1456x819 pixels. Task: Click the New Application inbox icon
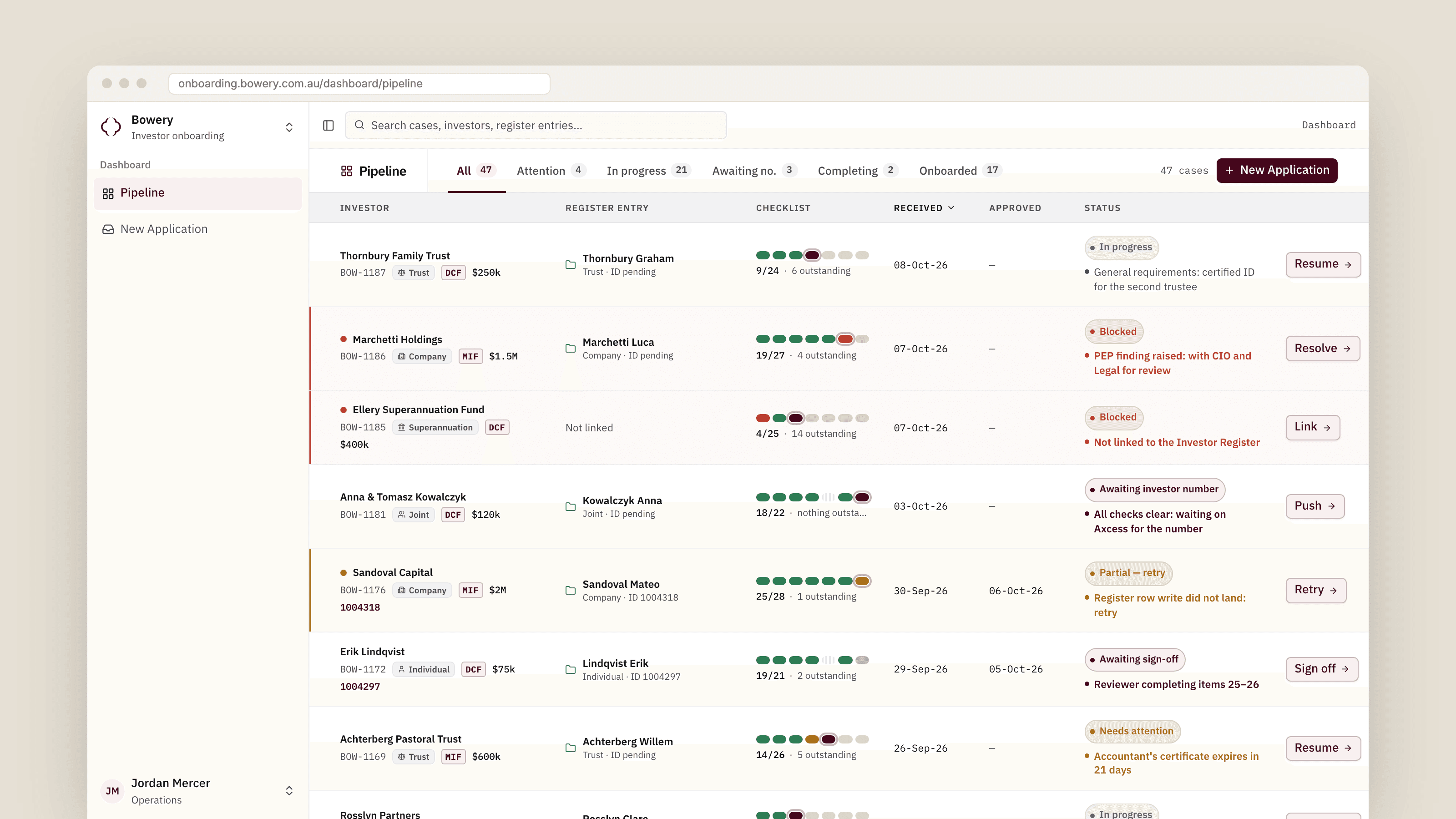[x=108, y=229]
